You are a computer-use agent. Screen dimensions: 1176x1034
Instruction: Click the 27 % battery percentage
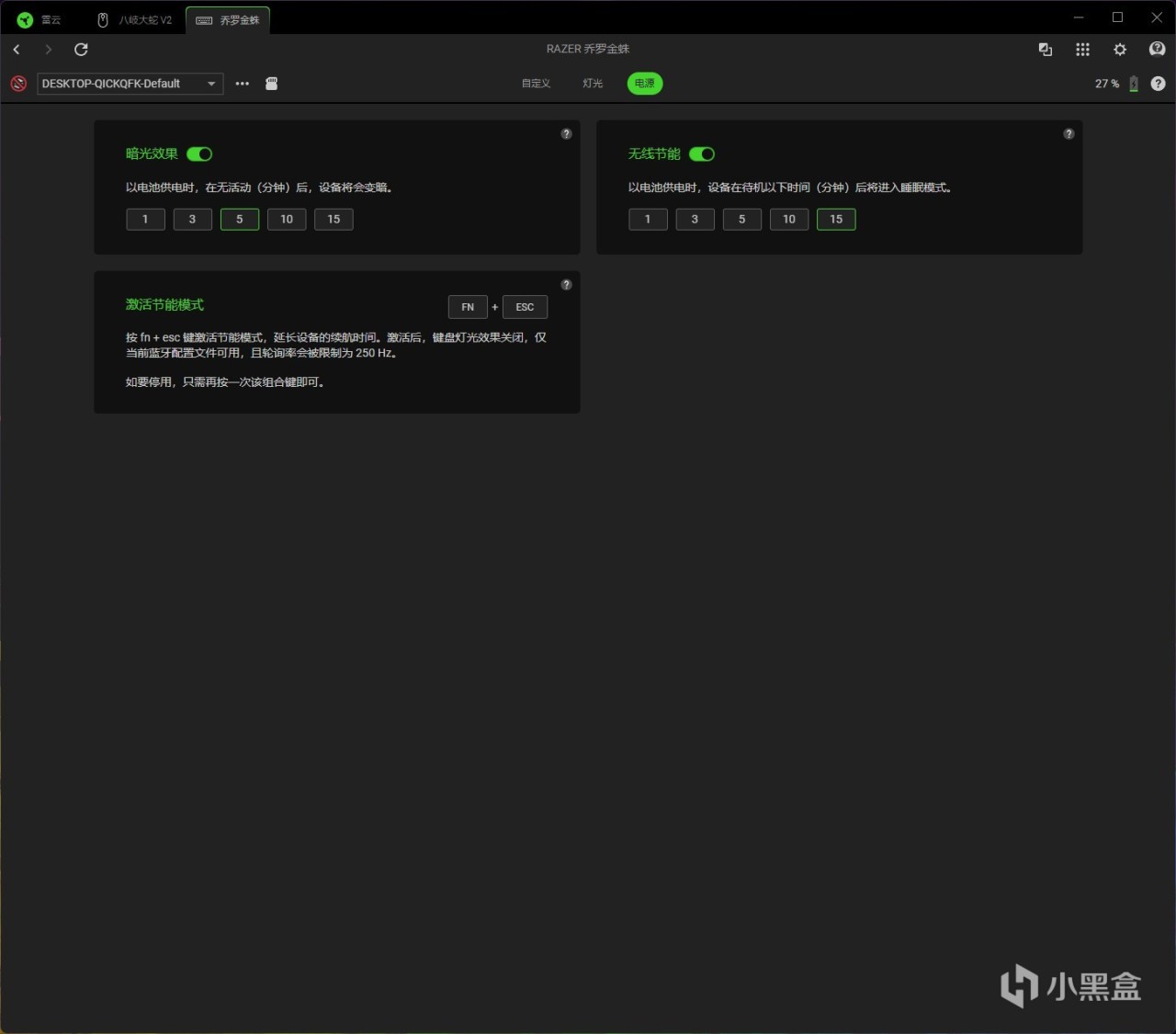point(1107,84)
